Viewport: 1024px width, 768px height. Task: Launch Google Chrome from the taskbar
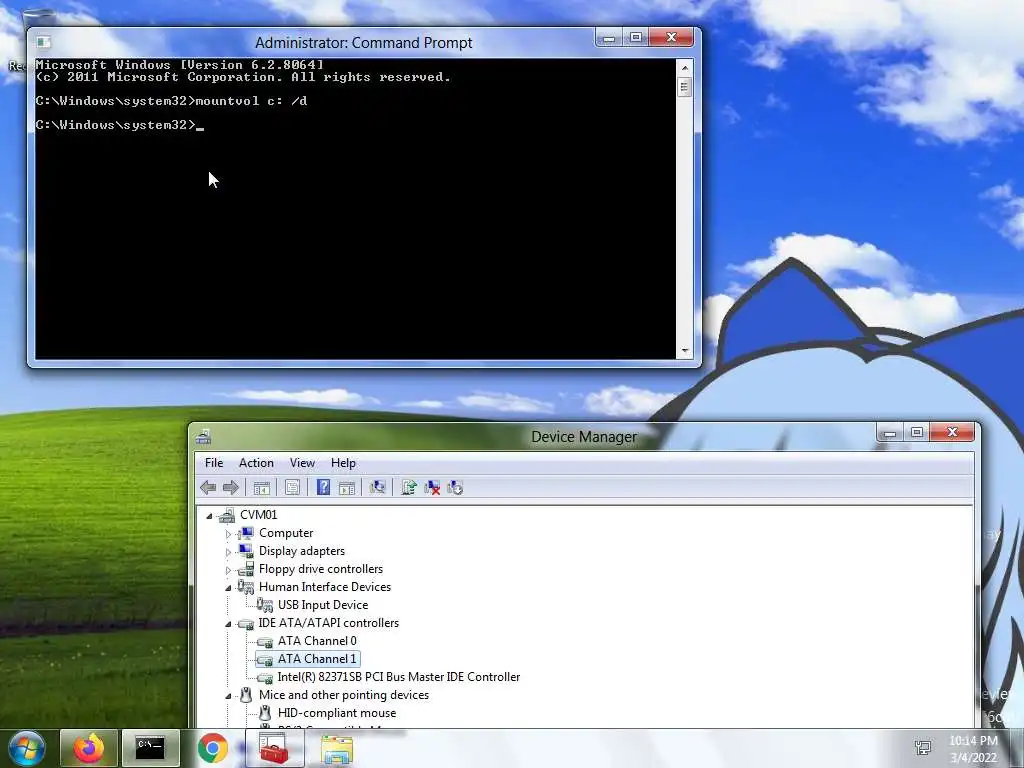pos(213,748)
